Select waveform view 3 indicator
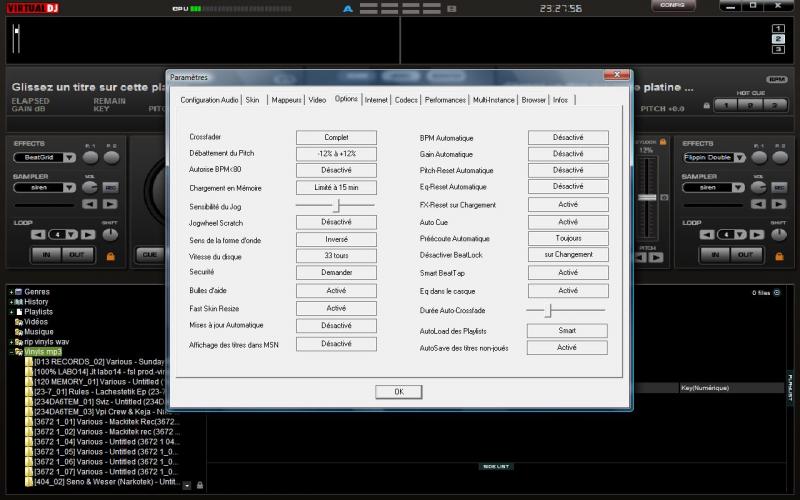This screenshot has width=800, height=500. click(778, 48)
